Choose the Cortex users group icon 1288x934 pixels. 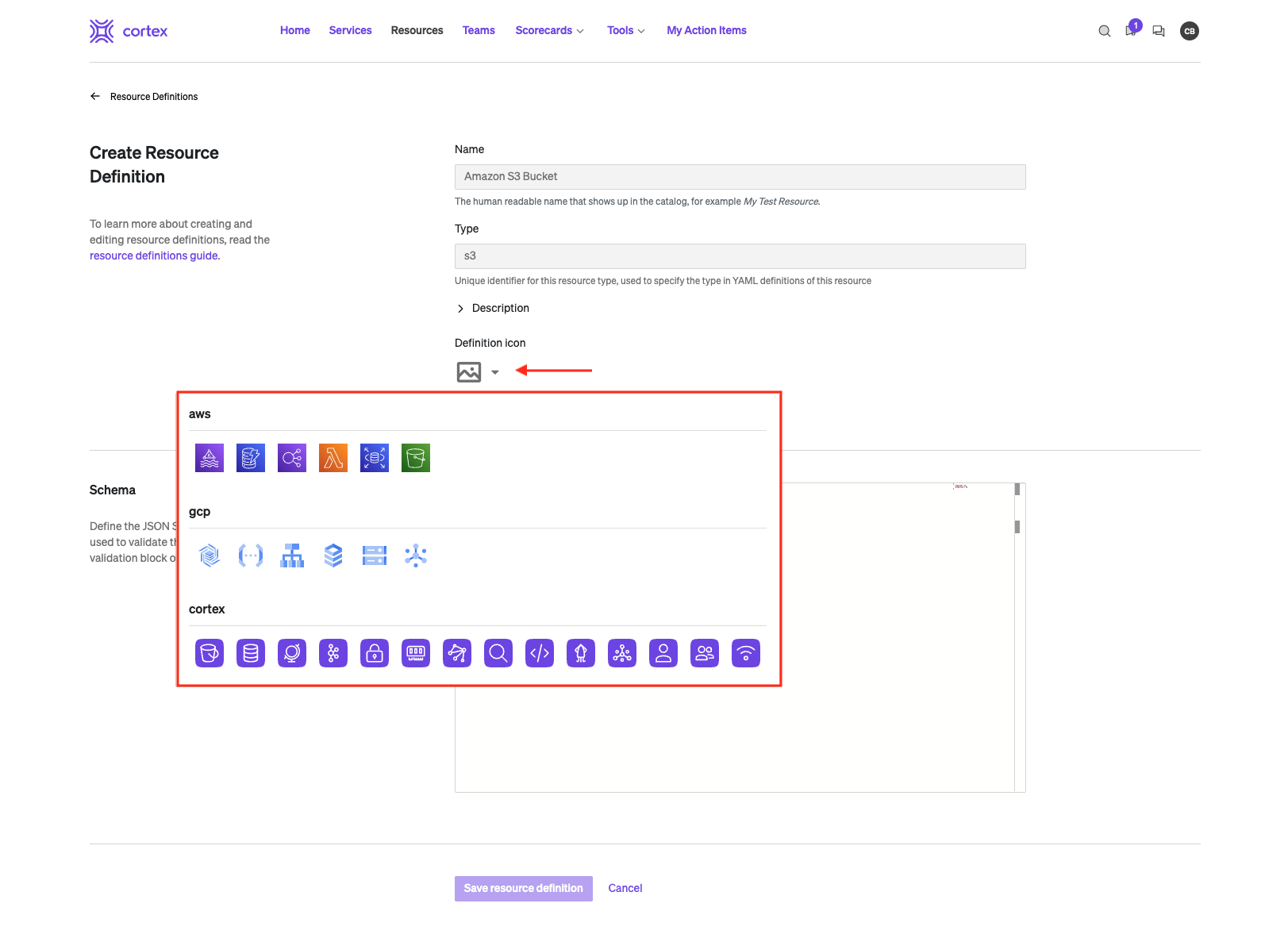coord(705,653)
